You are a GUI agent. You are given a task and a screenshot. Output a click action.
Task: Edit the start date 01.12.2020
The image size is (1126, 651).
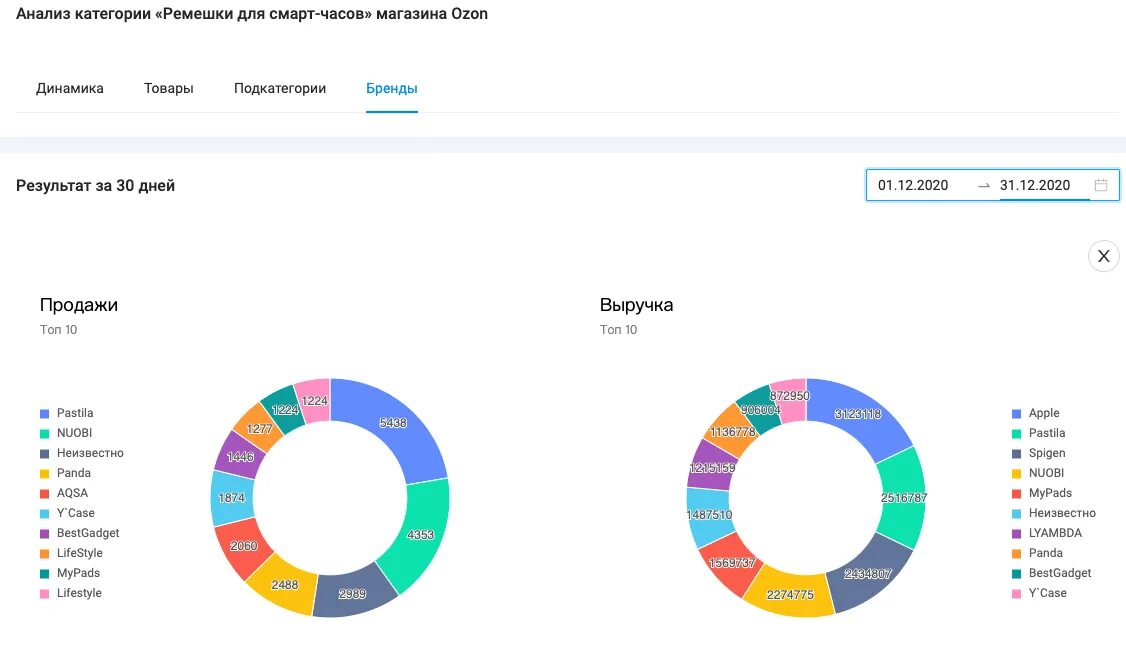coord(913,185)
